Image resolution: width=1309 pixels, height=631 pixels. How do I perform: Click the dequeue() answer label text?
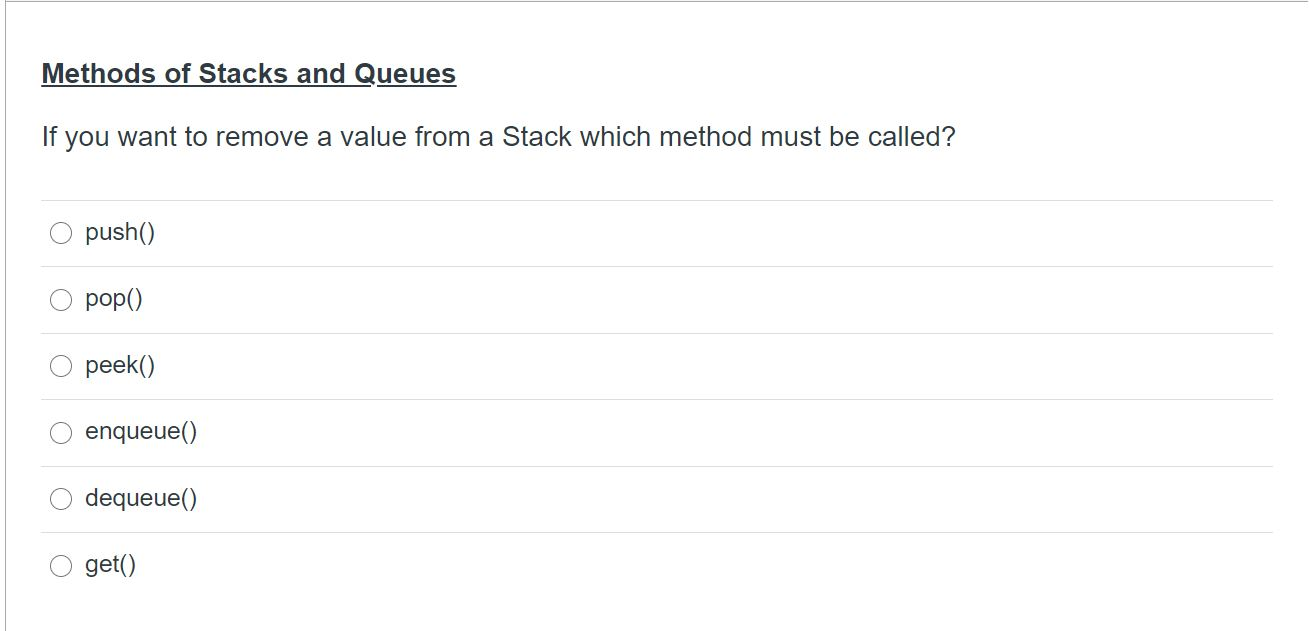(x=141, y=498)
